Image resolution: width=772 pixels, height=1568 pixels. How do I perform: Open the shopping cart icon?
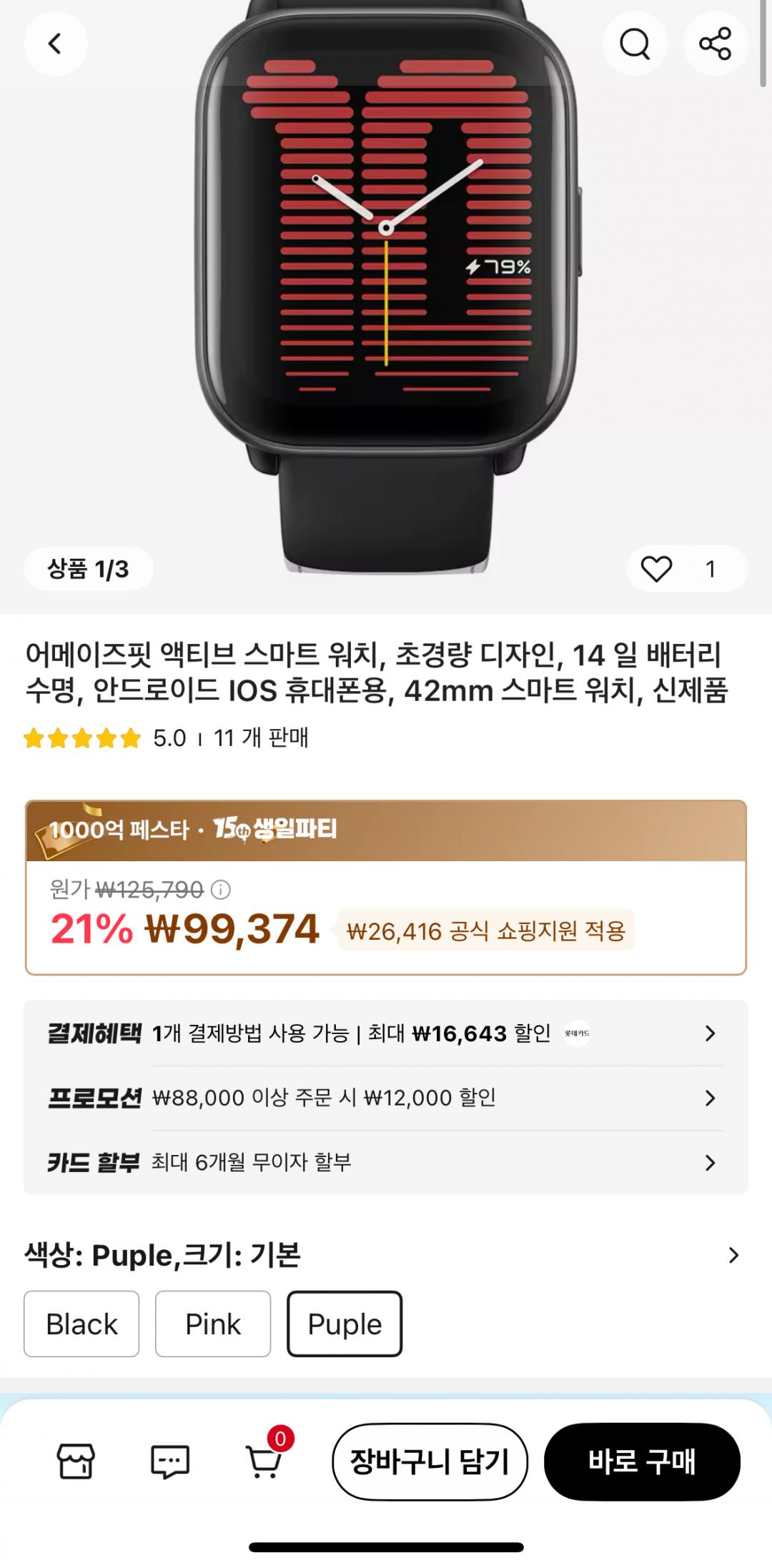tap(264, 1462)
